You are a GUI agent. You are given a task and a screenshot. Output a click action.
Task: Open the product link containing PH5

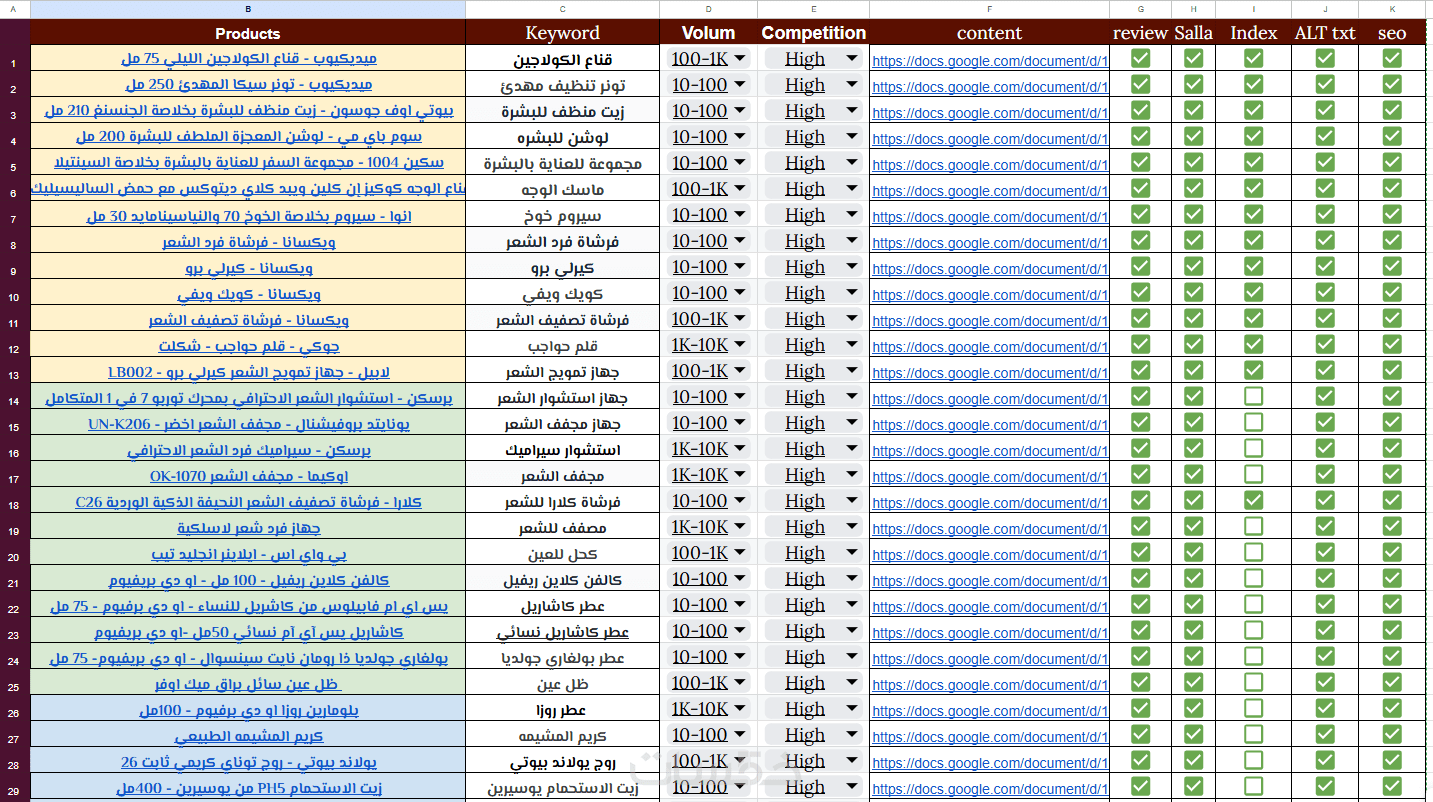pos(248,787)
